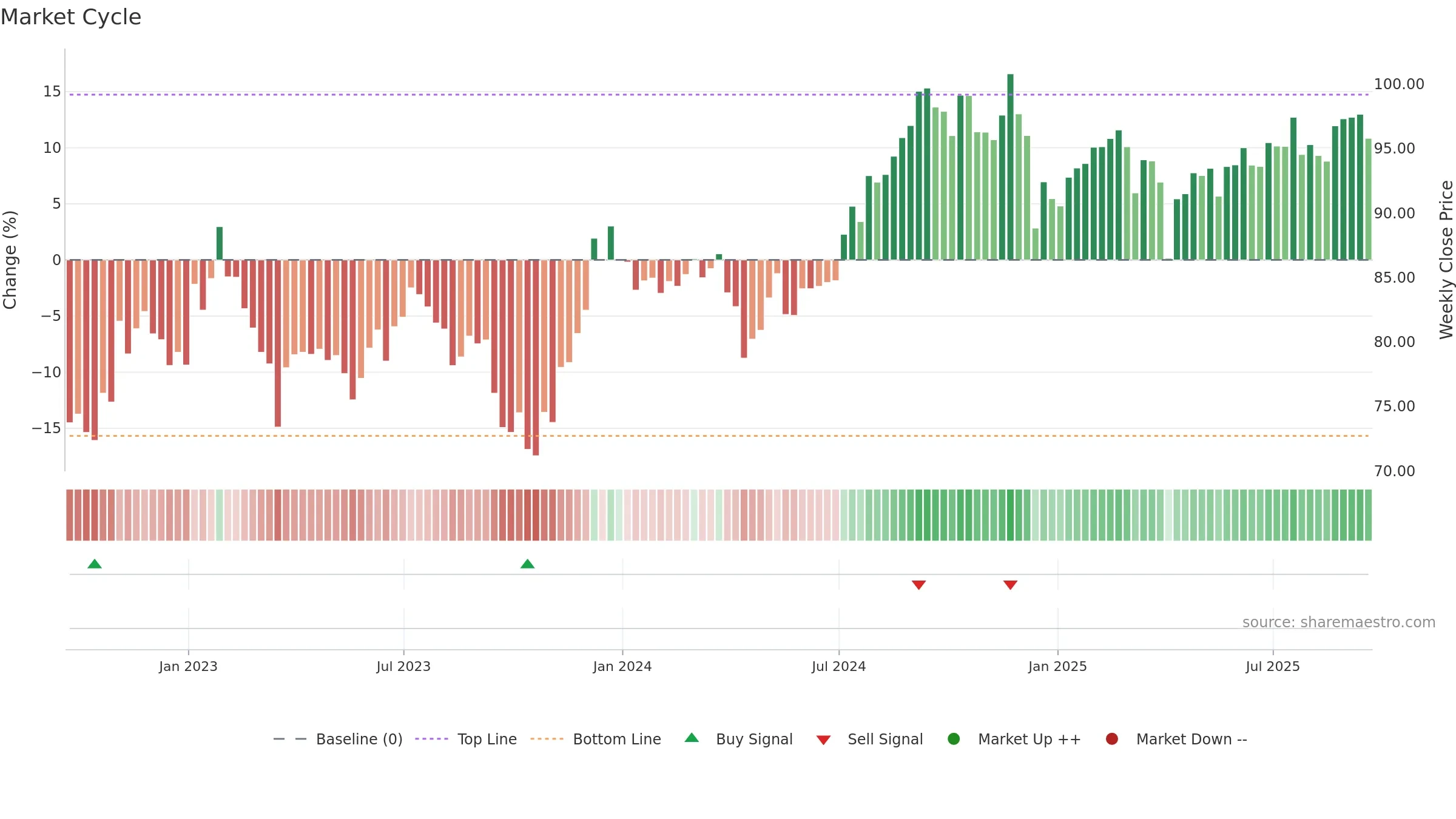Toggle the Buy Signal legend entry
The height and width of the screenshot is (819, 1456).
coord(738,739)
